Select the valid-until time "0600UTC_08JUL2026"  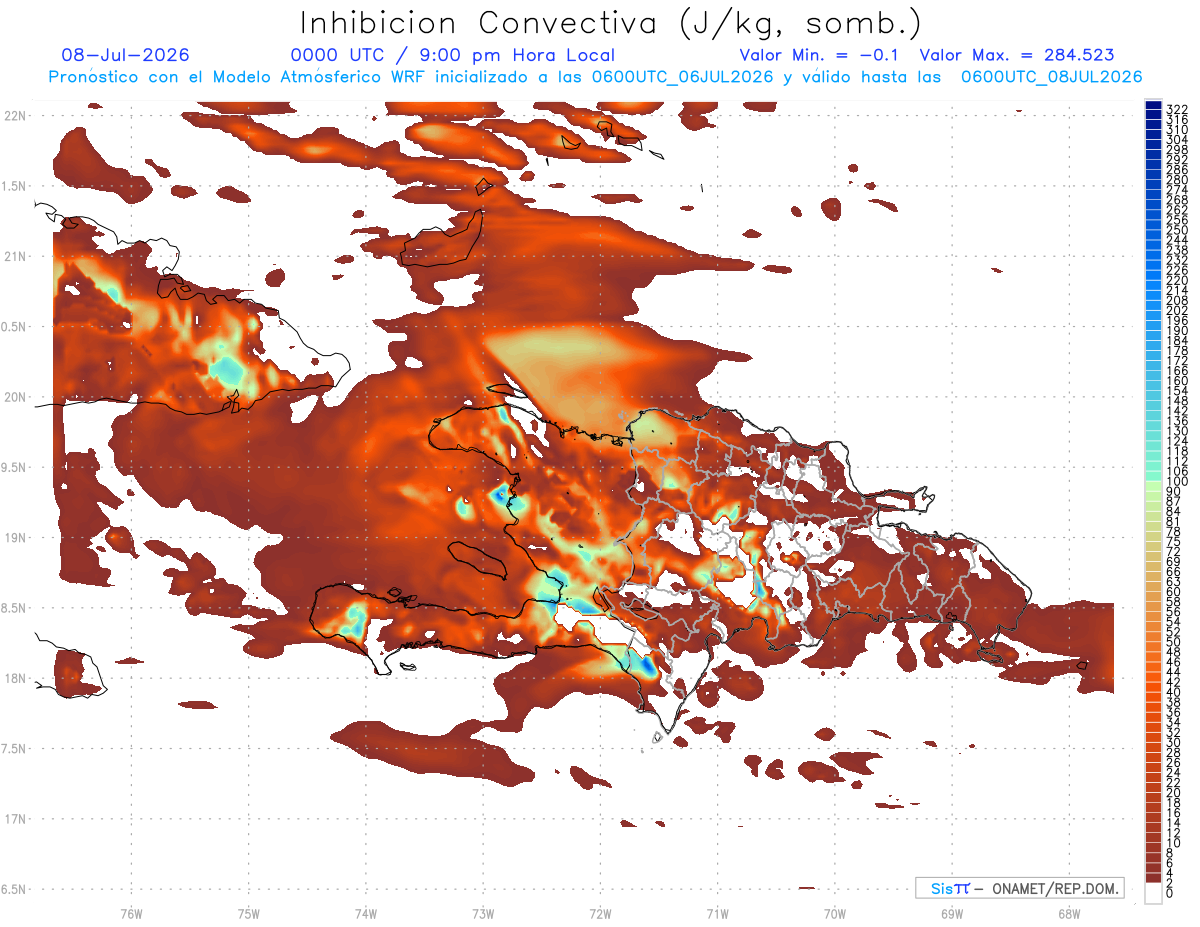point(1051,77)
